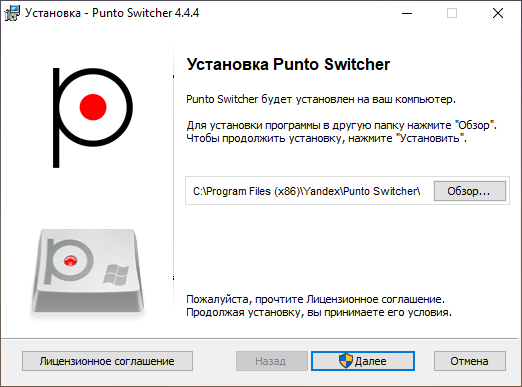Screen dimensions: 522x387
Task: Click the Далее install button
Action: [x=363, y=361]
